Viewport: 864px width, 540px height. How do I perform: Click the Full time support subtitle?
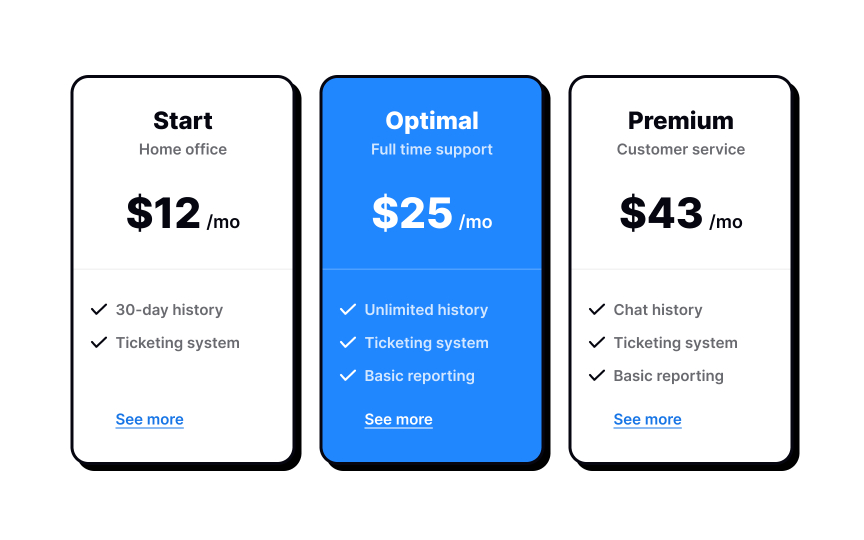[432, 150]
